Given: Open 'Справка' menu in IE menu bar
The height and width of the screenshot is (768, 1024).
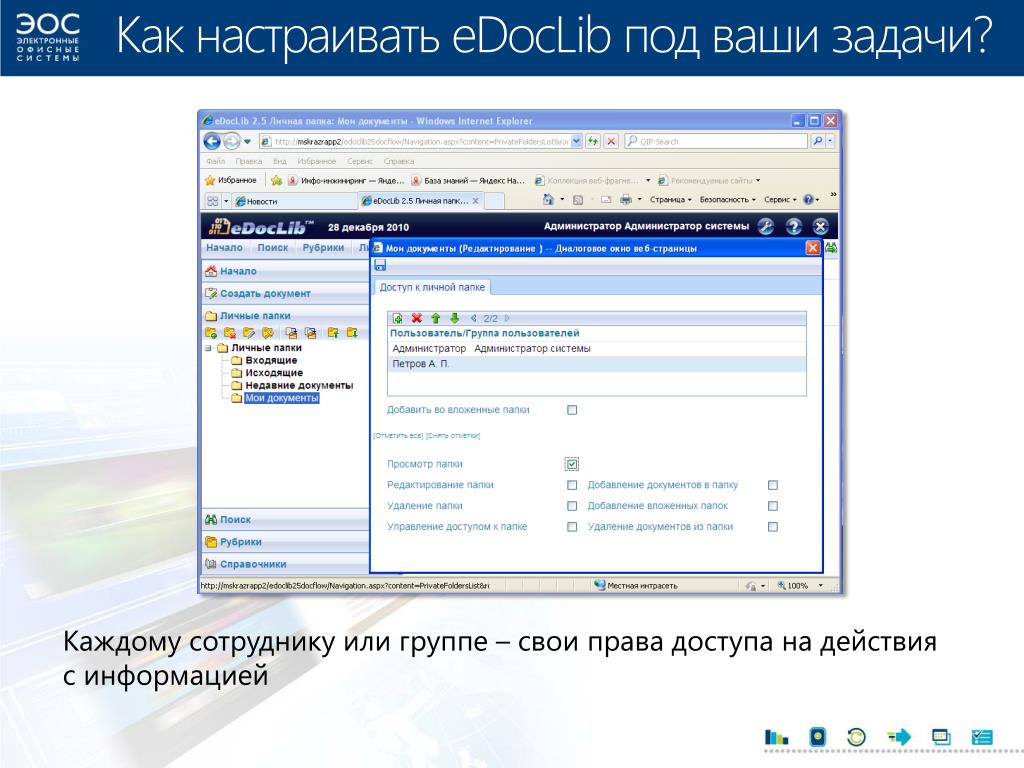Looking at the screenshot, I should pos(399,161).
